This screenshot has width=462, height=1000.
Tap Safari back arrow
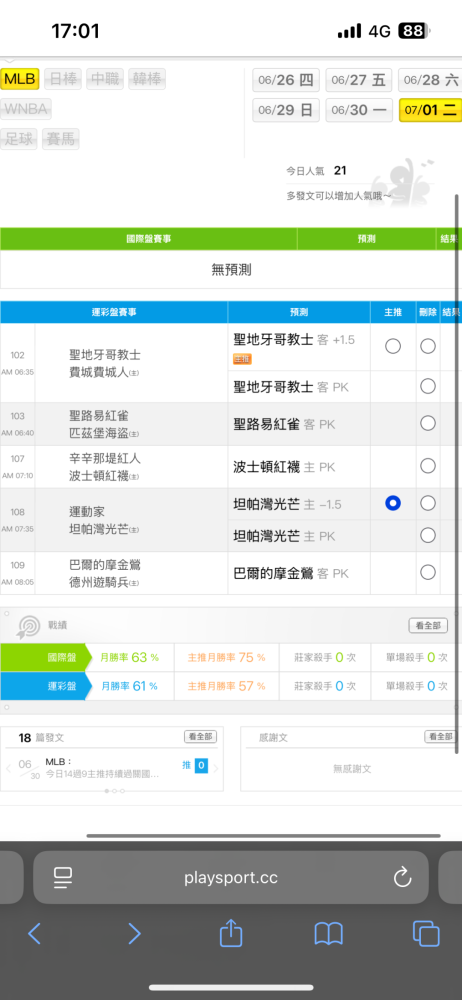coord(34,934)
